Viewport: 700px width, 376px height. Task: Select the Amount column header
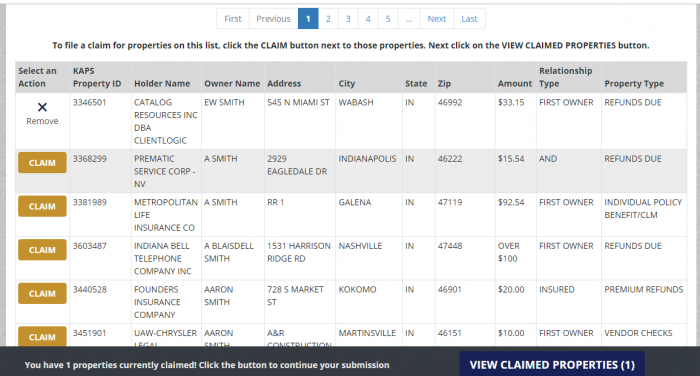515,84
